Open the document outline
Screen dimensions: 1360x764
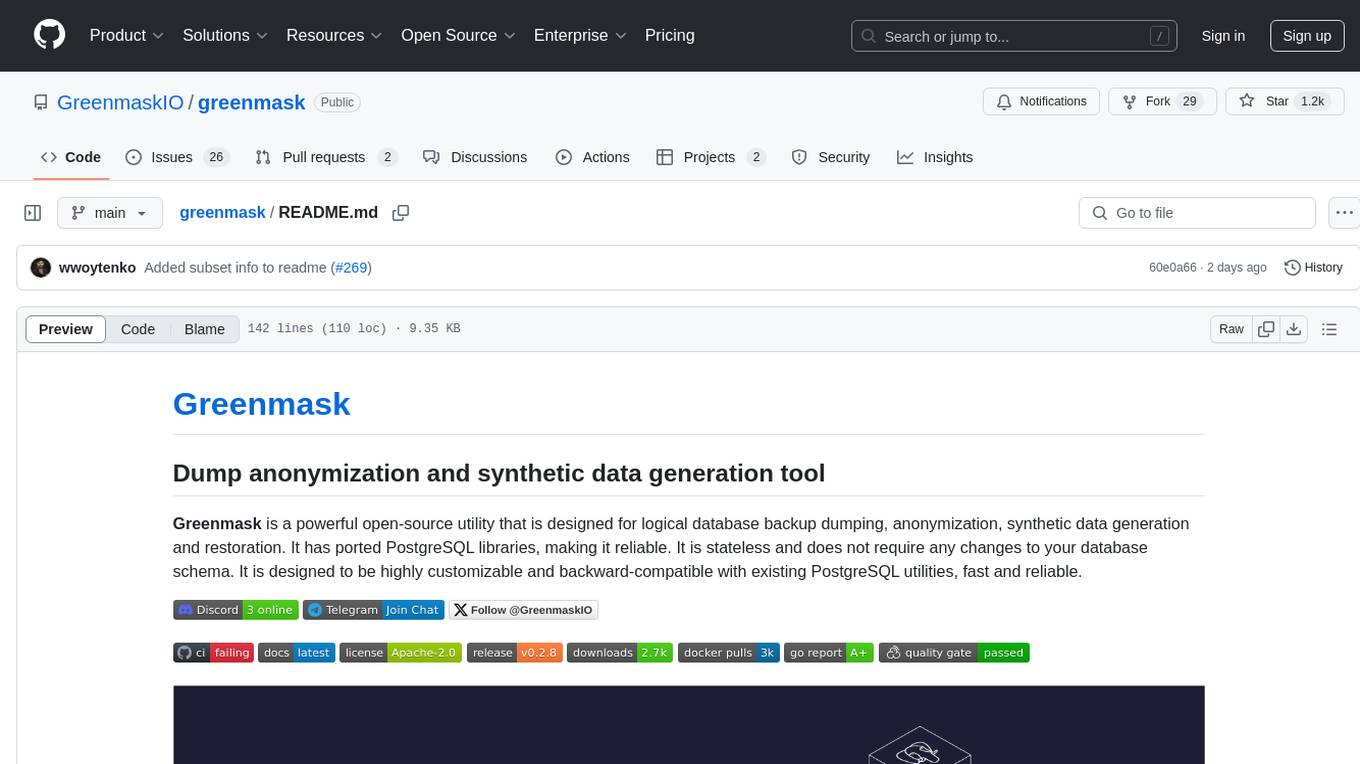point(1329,329)
